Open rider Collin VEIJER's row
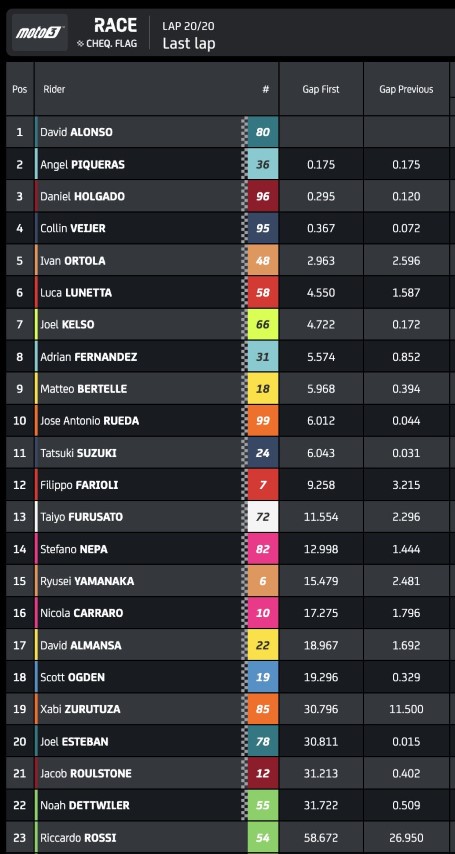Screen dimensions: 455x854 [x=227, y=228]
